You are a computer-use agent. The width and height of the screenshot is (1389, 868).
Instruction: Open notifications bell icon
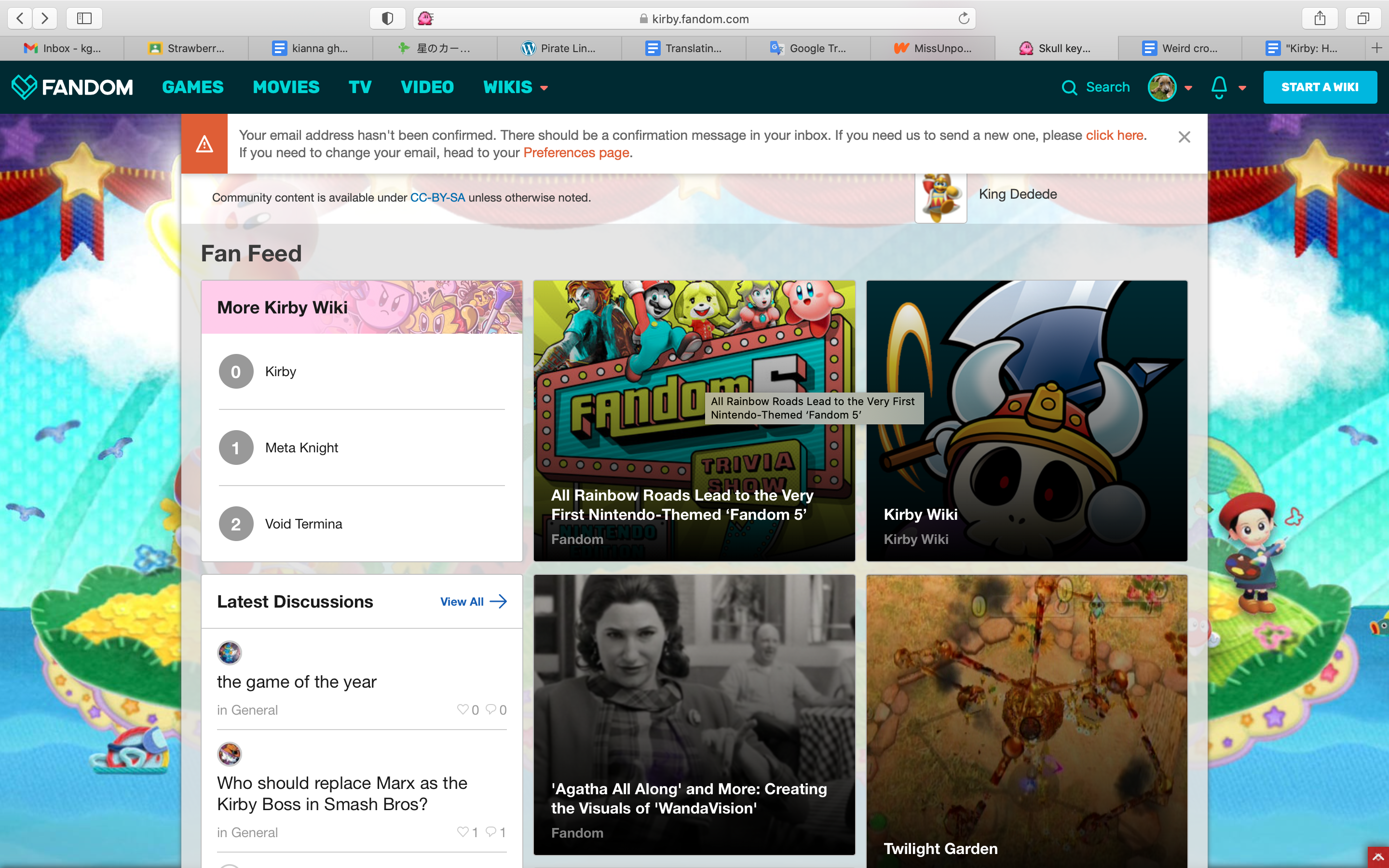pos(1219,87)
